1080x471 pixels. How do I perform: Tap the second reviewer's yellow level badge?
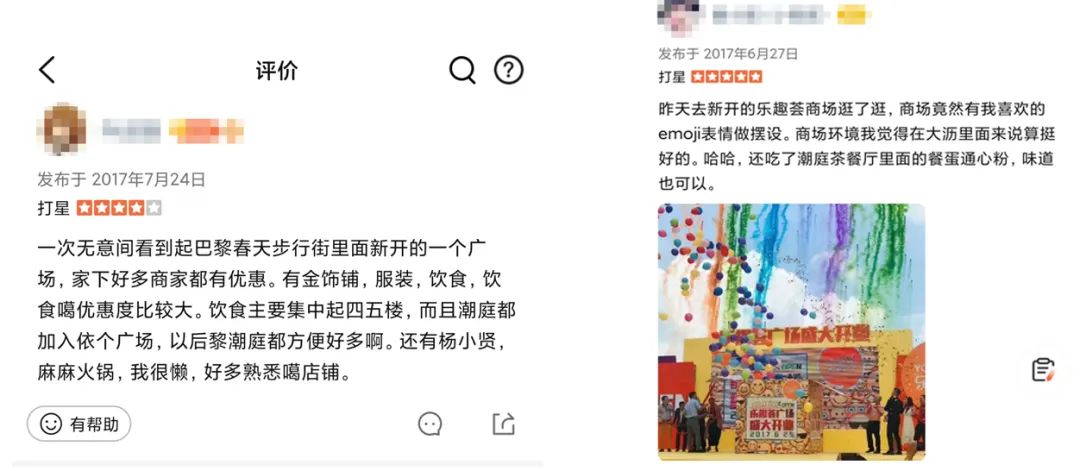click(853, 14)
